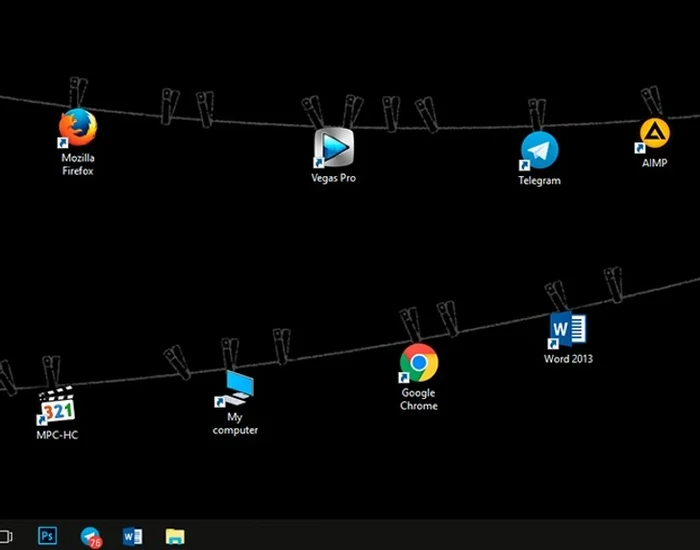Select the My computer desktop icon
The height and width of the screenshot is (550, 700).
point(235,389)
